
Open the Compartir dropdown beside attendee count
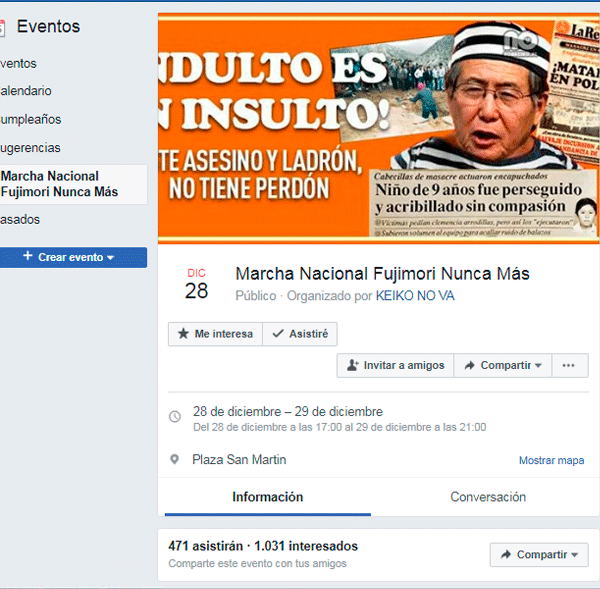[x=539, y=555]
